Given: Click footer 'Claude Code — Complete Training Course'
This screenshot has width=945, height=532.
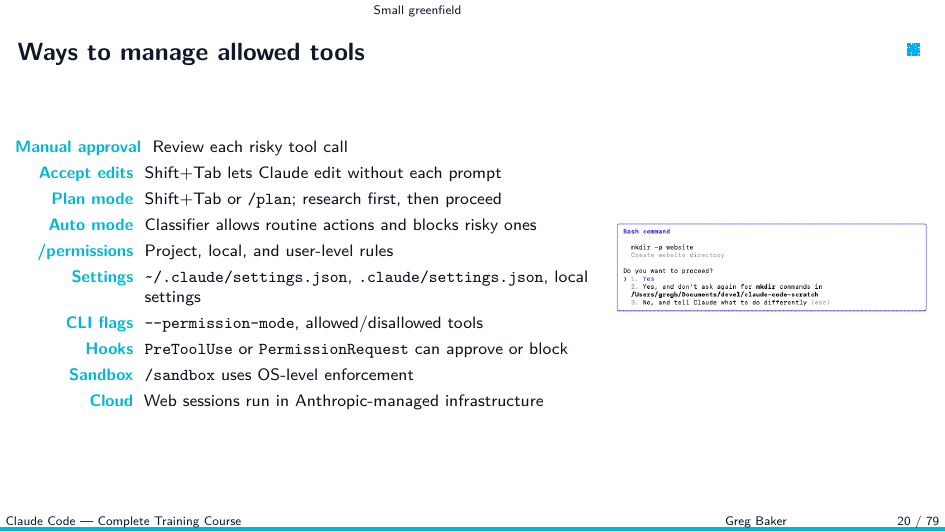Looking at the screenshot, I should [124, 521].
